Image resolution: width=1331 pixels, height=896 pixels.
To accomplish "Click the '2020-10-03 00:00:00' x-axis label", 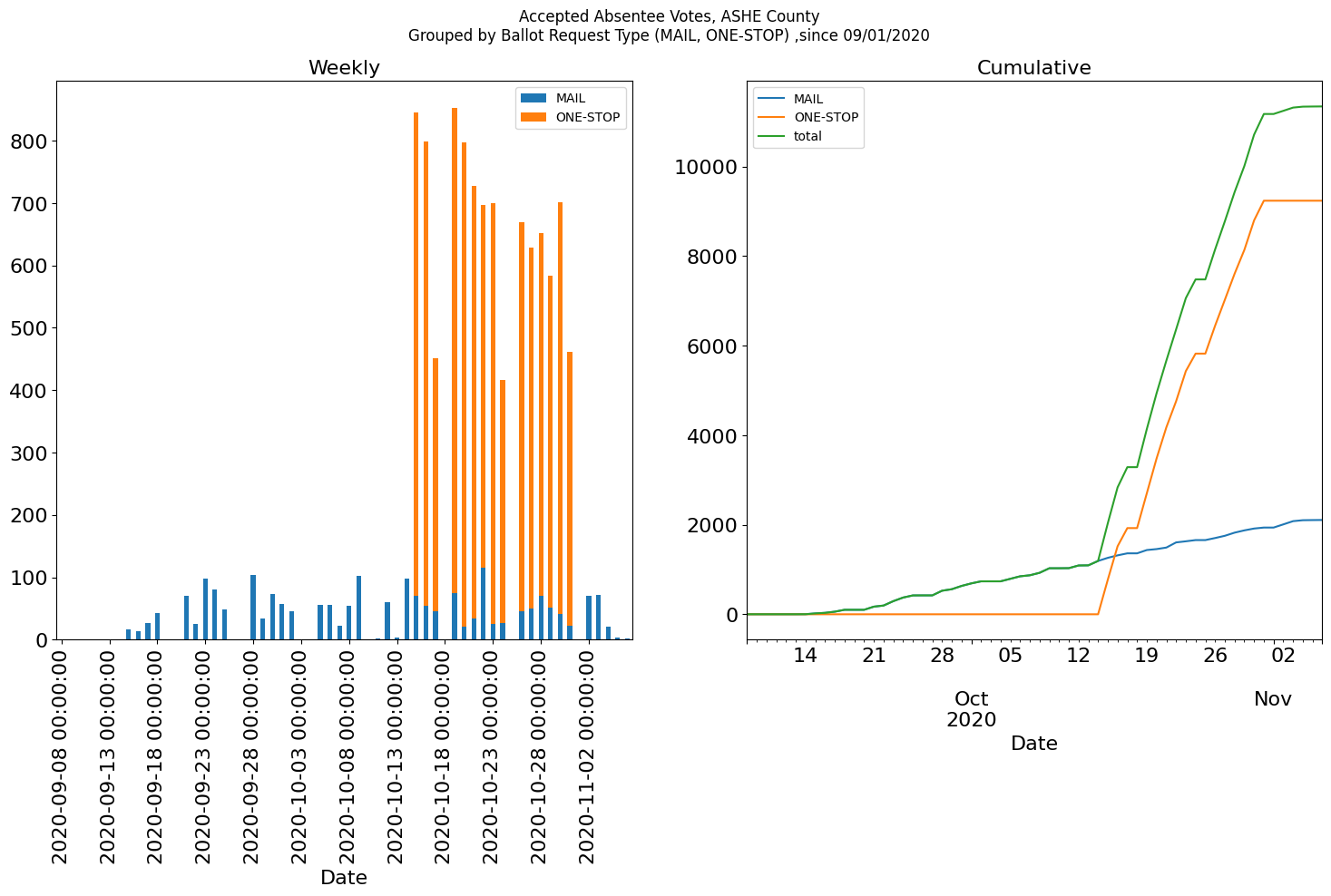I will [301, 755].
